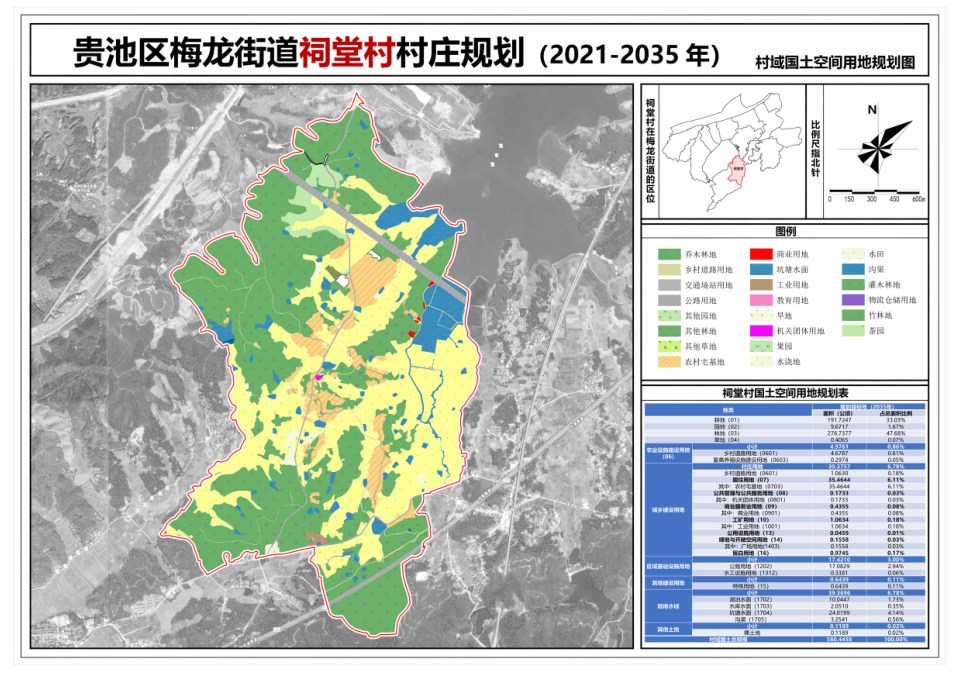Viewport: 961px width, 673px height.
Task: Click the red 祠堂村 text in title
Action: click(347, 54)
